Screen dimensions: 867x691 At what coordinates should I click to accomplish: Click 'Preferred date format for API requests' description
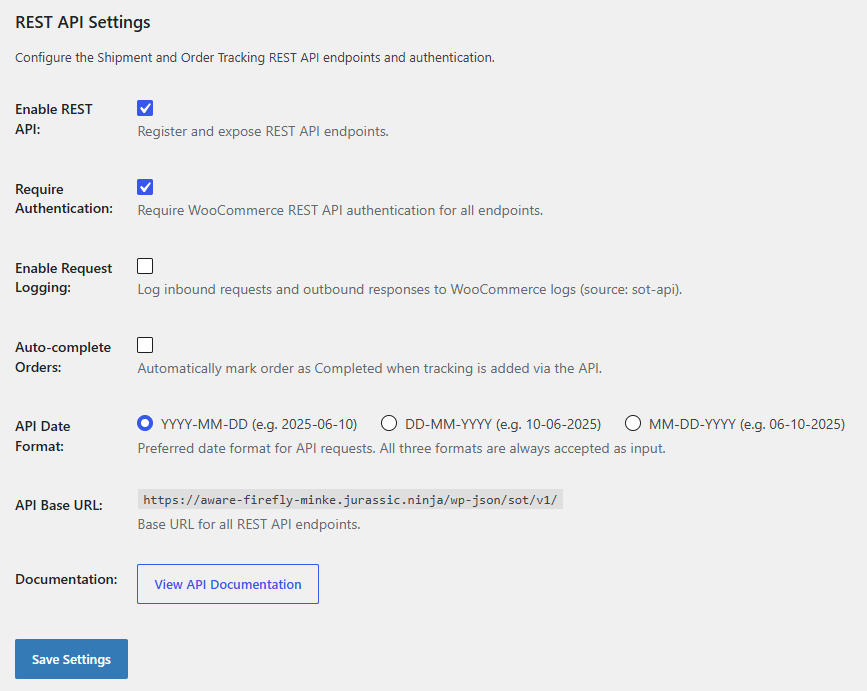(x=401, y=448)
